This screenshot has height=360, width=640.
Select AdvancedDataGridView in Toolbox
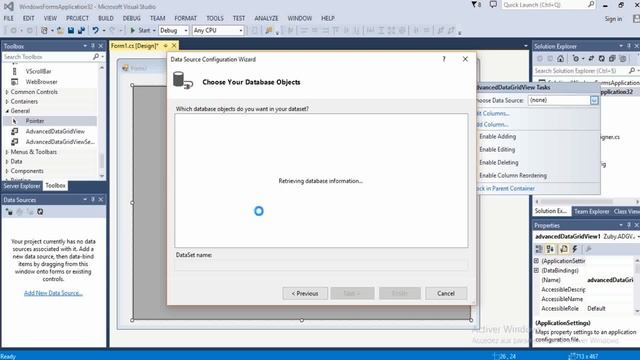(55, 131)
